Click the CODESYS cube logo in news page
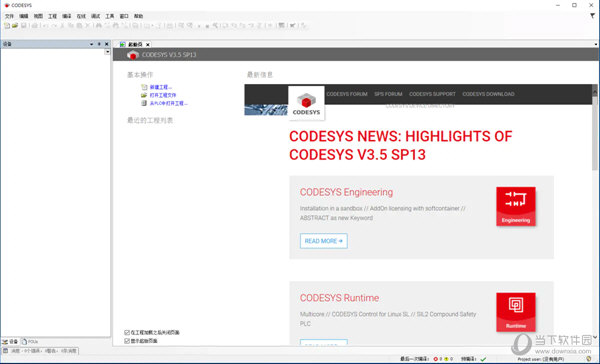Image resolution: width=600 pixels, height=364 pixels. point(306,103)
